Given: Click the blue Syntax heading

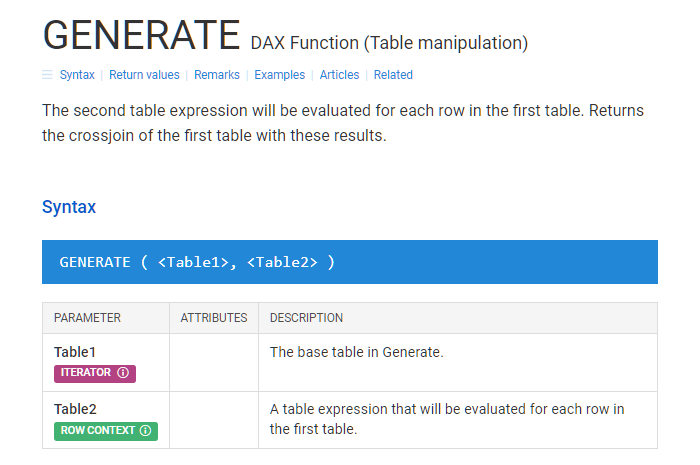Looking at the screenshot, I should [69, 207].
